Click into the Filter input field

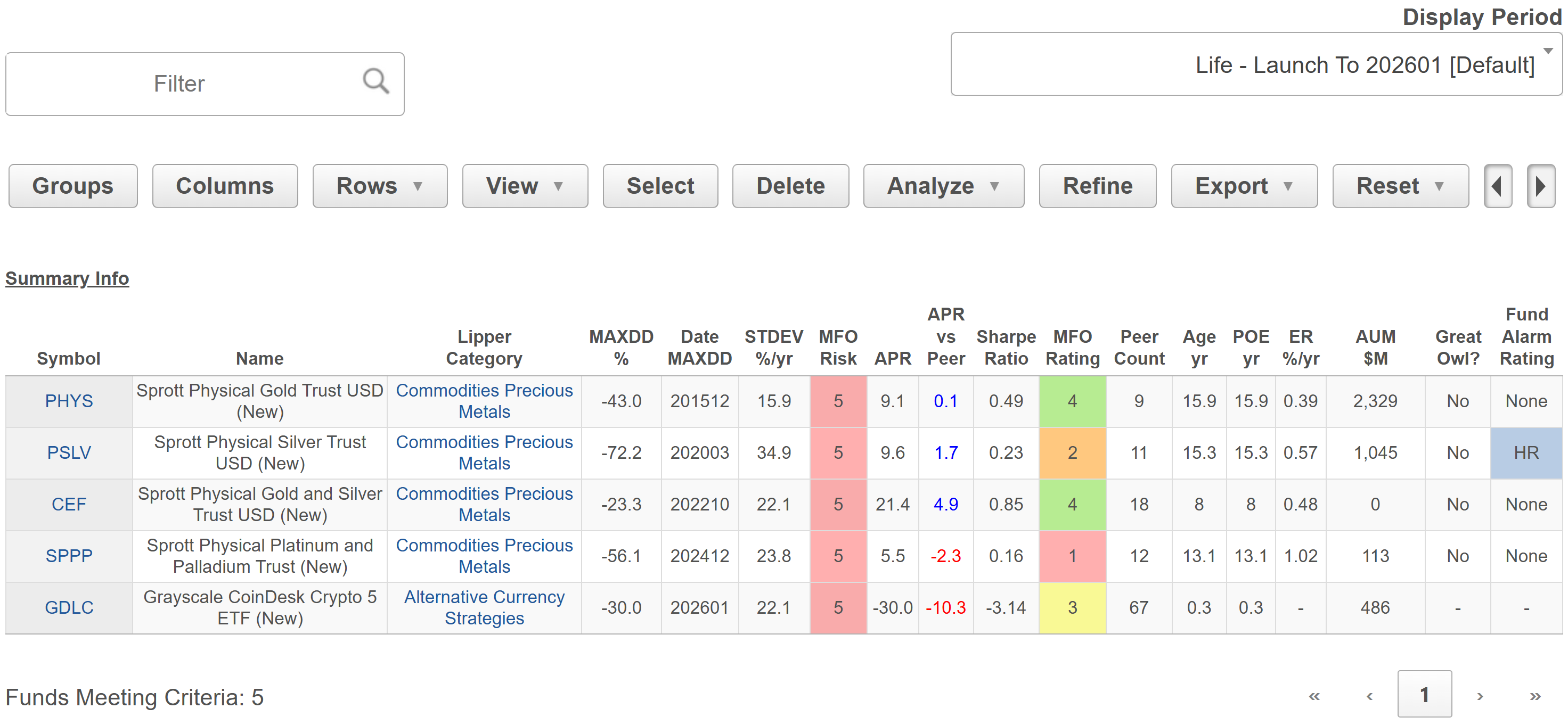(179, 84)
